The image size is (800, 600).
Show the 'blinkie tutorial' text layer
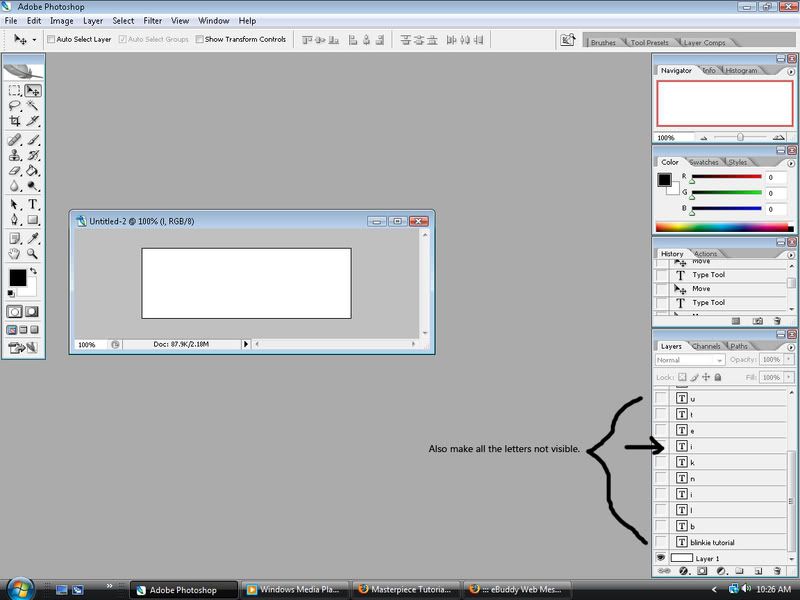tap(661, 542)
